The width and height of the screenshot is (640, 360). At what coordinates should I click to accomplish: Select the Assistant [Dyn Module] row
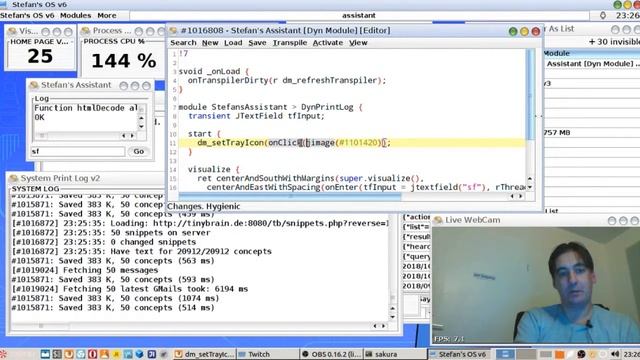point(591,64)
